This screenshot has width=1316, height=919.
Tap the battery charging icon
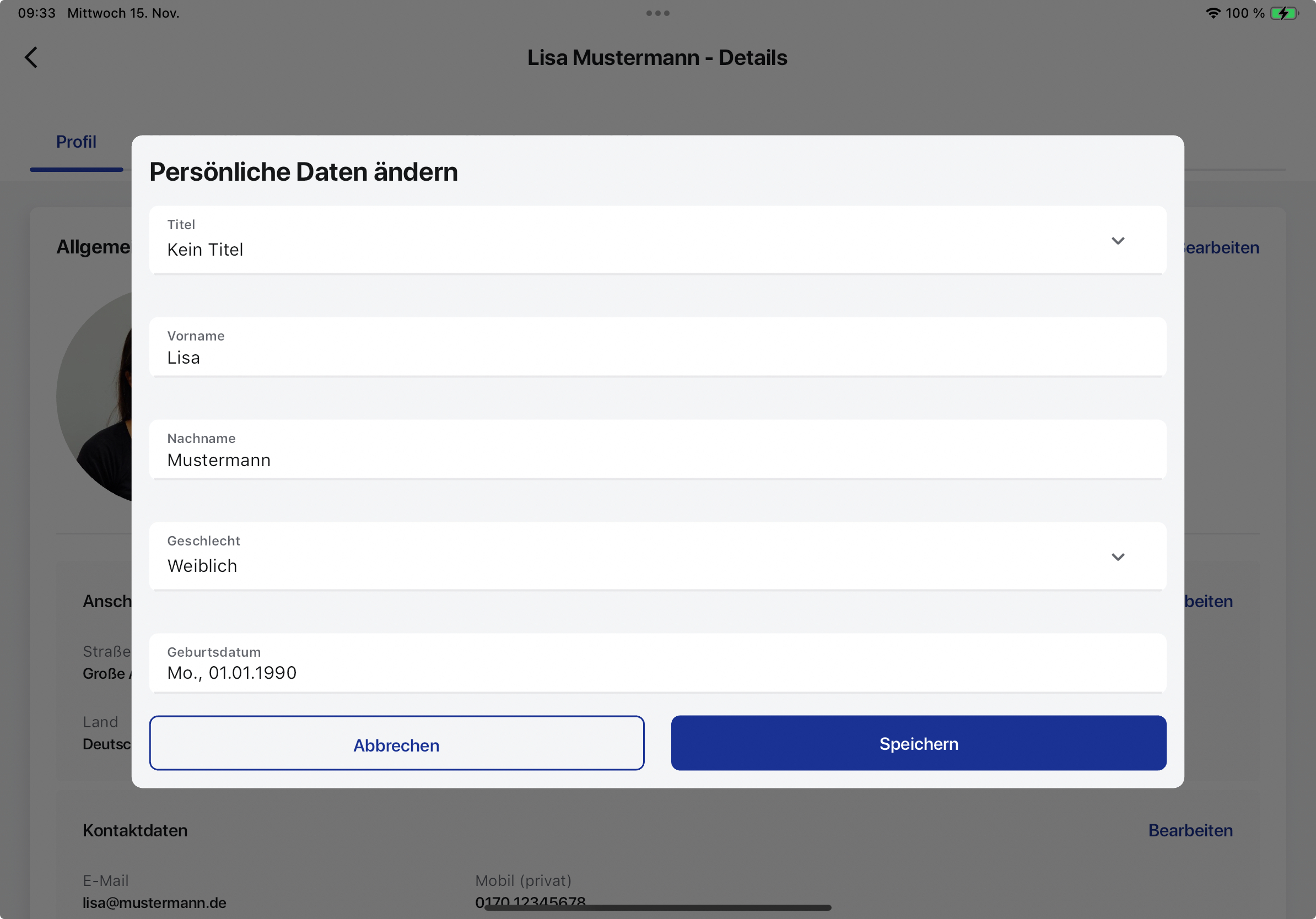point(1284,13)
